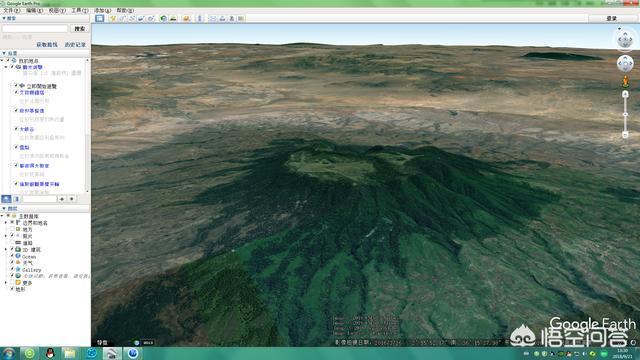640x360 pixels.
Task: Click the print icon in toolbar
Action: click(222, 18)
